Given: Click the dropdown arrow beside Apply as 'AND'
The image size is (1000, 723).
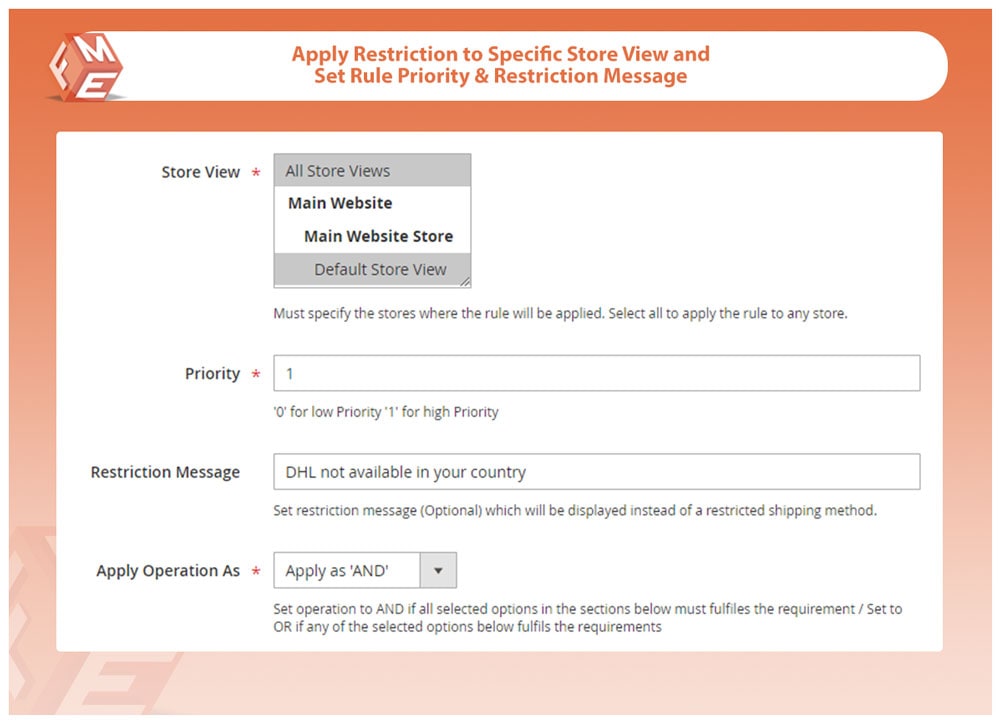Looking at the screenshot, I should click(x=438, y=571).
